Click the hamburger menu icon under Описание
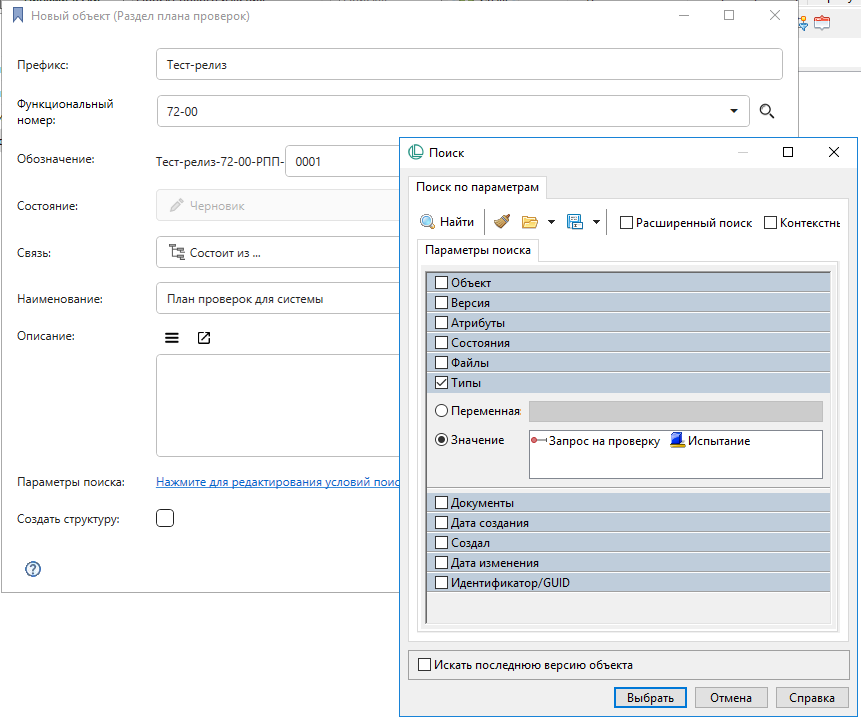Viewport: 861px width, 717px height. (x=172, y=338)
